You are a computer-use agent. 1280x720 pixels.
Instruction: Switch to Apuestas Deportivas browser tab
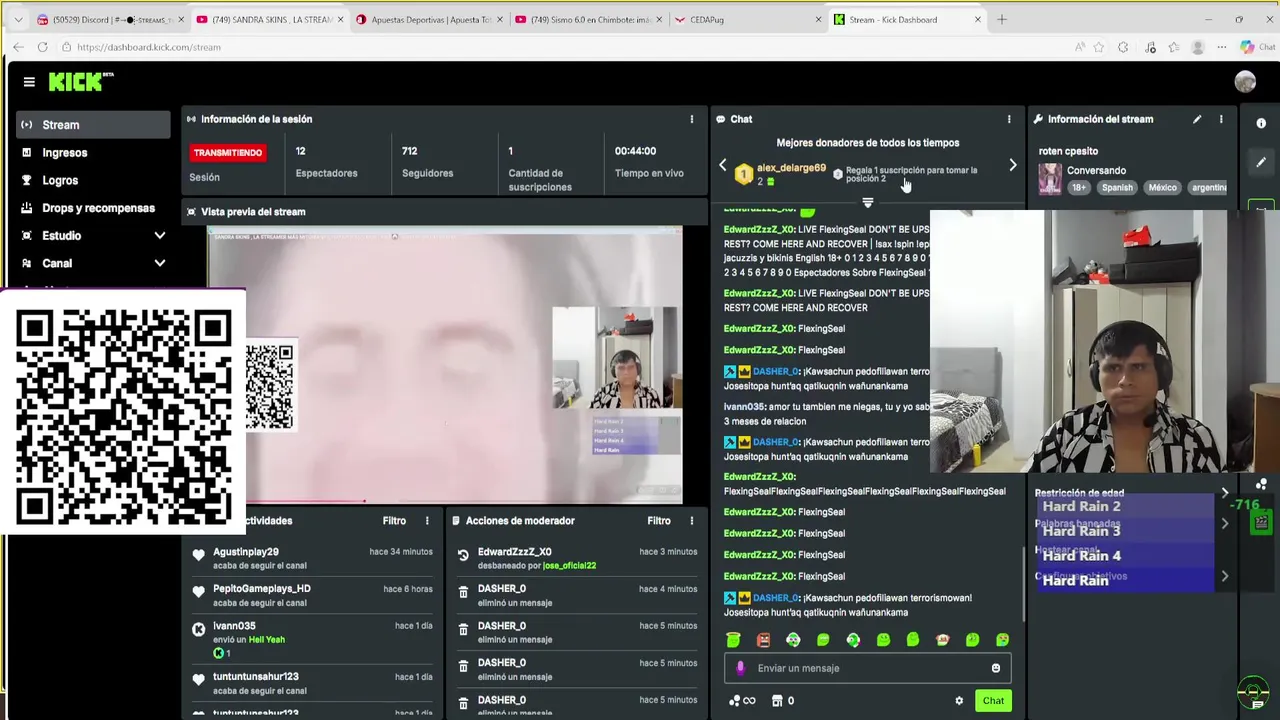pos(428,19)
